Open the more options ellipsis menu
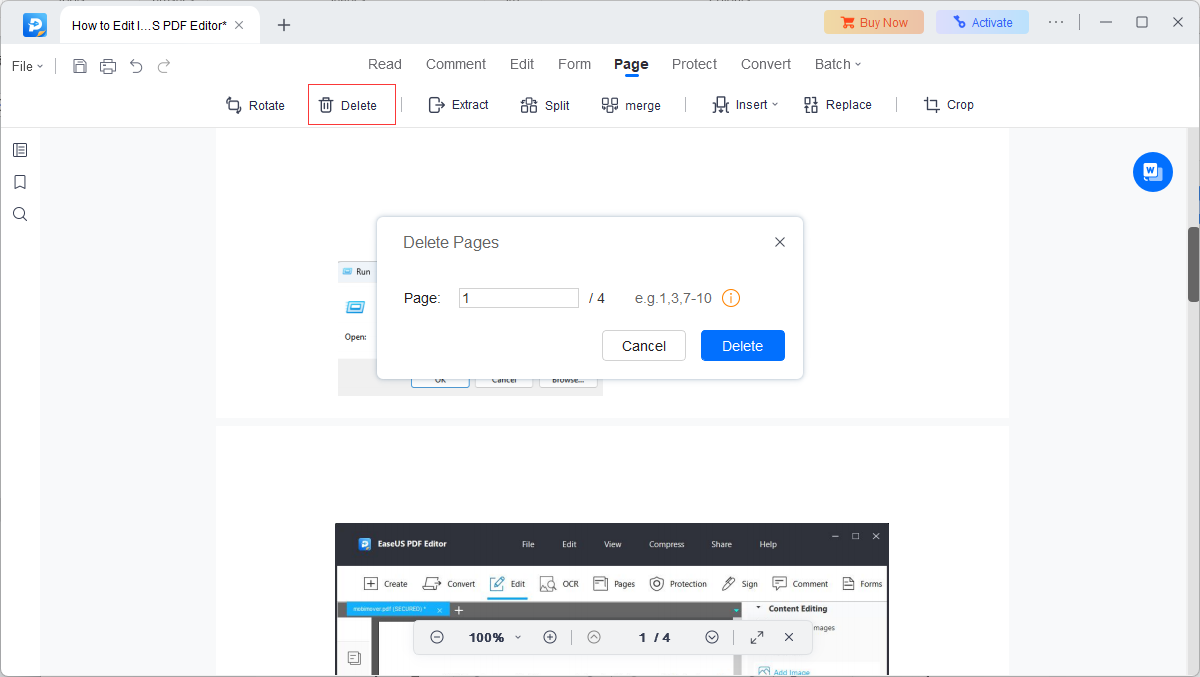Image resolution: width=1200 pixels, height=677 pixels. pyautogui.click(x=1056, y=22)
